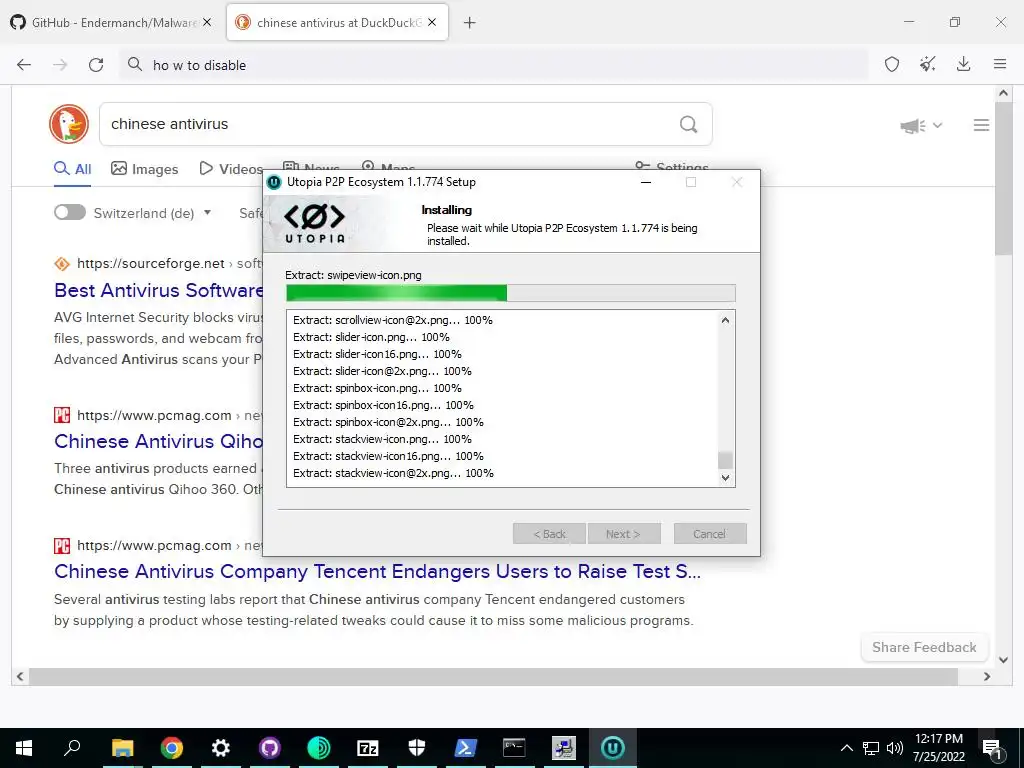
Task: Switch to Videos results
Action: [231, 169]
